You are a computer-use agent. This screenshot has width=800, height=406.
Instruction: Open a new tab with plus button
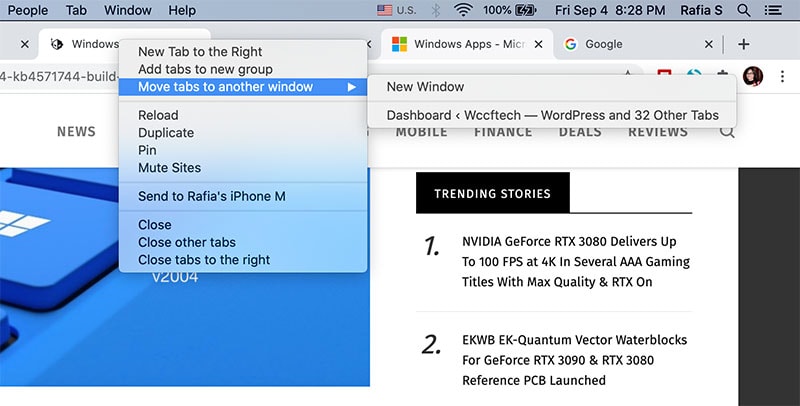(x=743, y=45)
